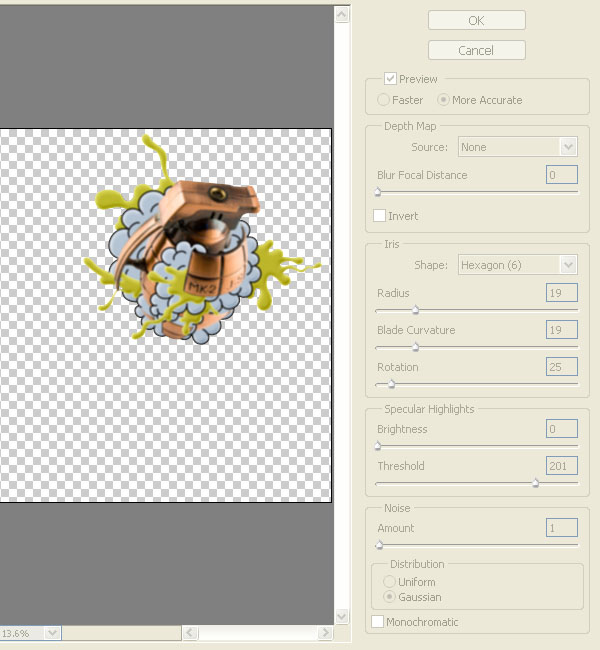Viewport: 600px width, 650px height.
Task: Click the Threshold value field
Action: [561, 466]
